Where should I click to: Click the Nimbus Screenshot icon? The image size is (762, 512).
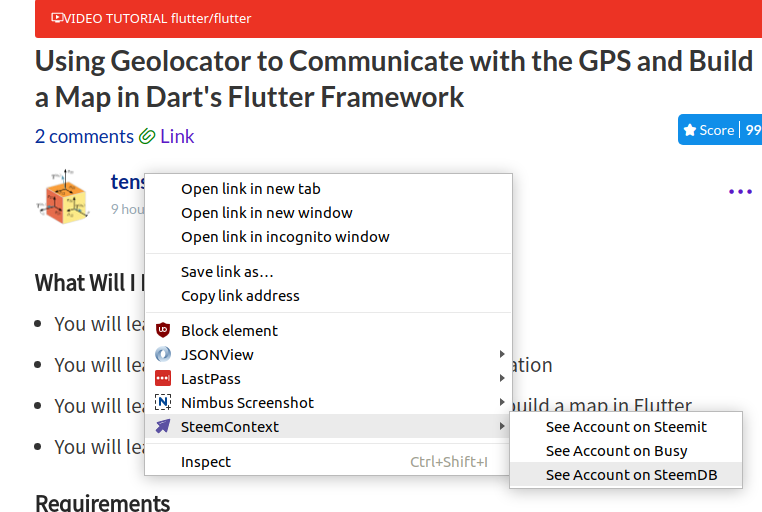tap(163, 402)
